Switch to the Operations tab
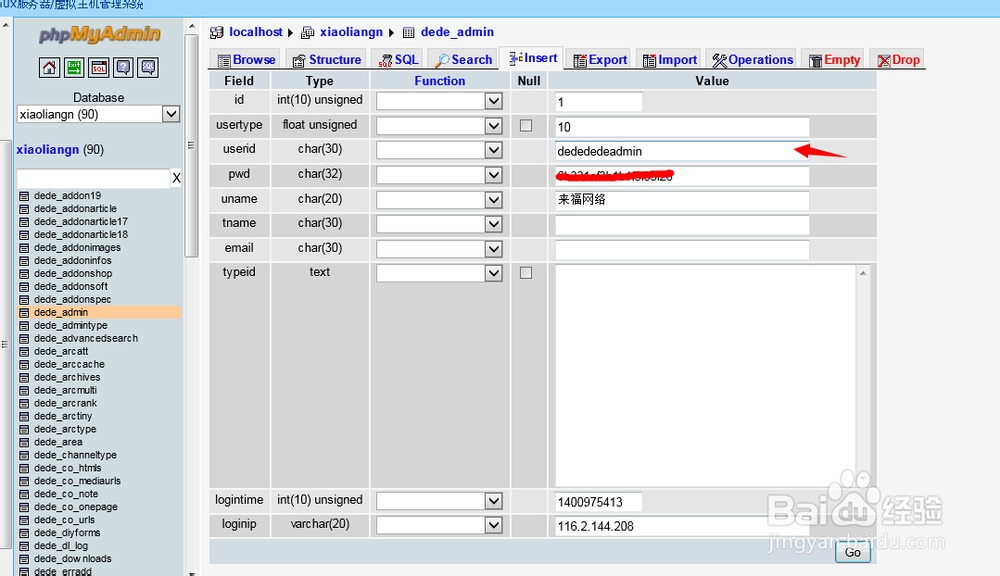The image size is (1000, 576). 752,60
